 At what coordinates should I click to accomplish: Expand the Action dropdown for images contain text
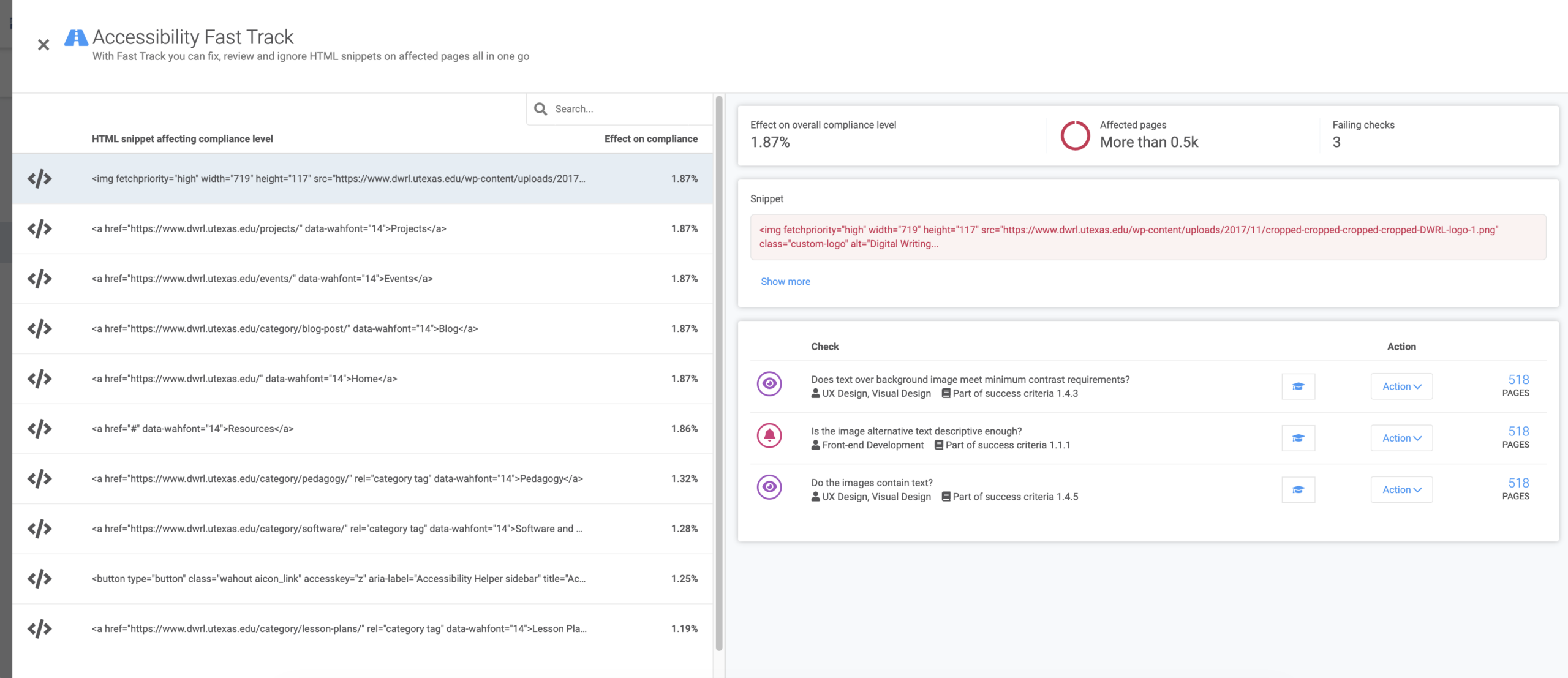tap(1401, 490)
